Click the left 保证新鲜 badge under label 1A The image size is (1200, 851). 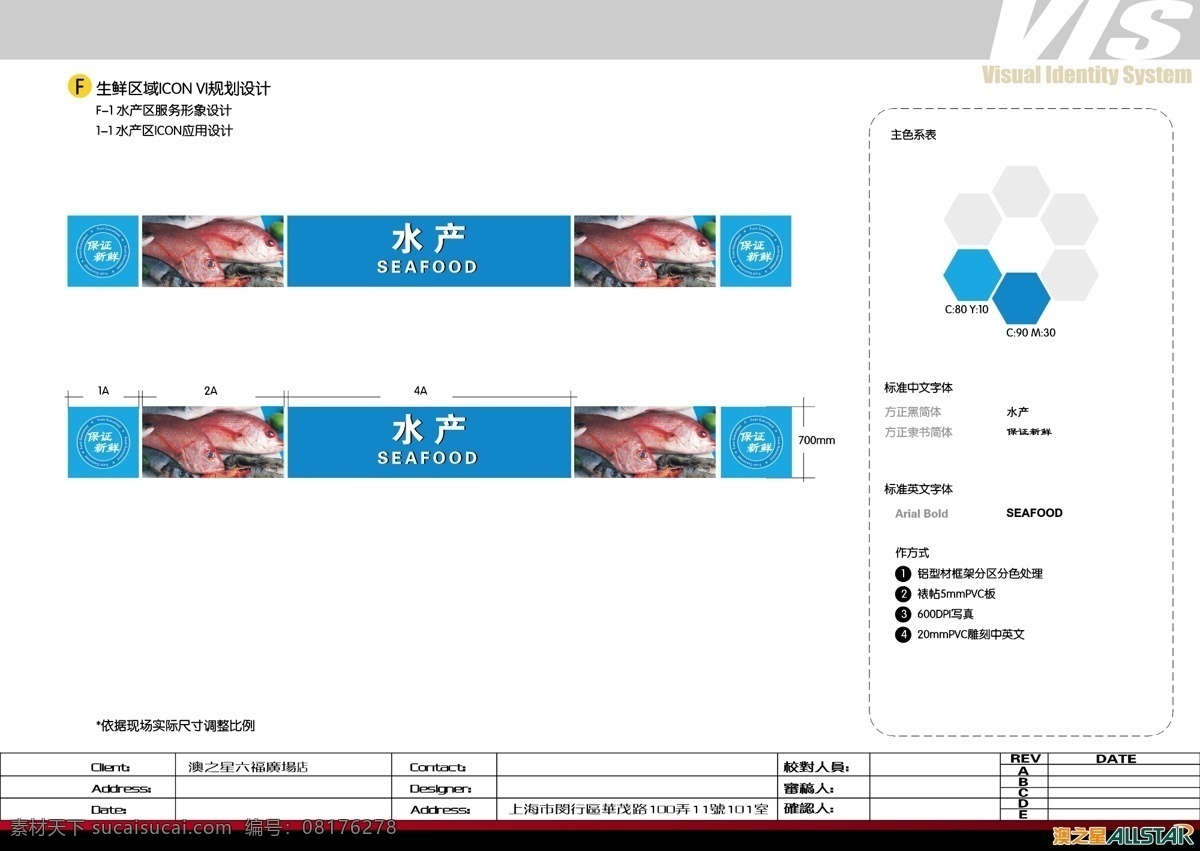coord(103,442)
